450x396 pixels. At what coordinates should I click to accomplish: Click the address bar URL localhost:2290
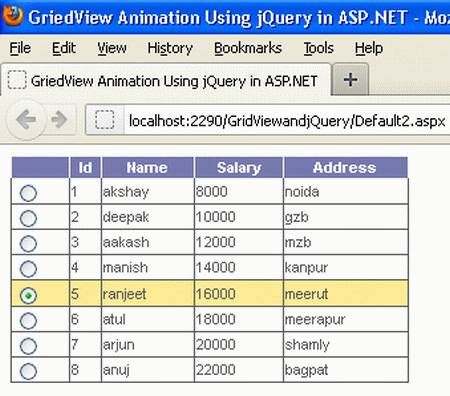[287, 120]
